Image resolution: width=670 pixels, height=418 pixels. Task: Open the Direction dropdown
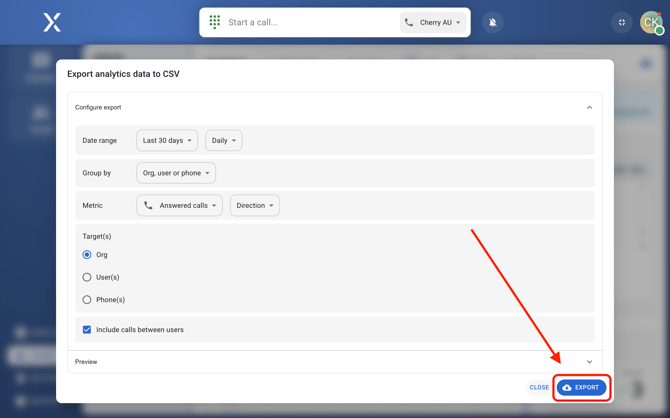click(255, 206)
